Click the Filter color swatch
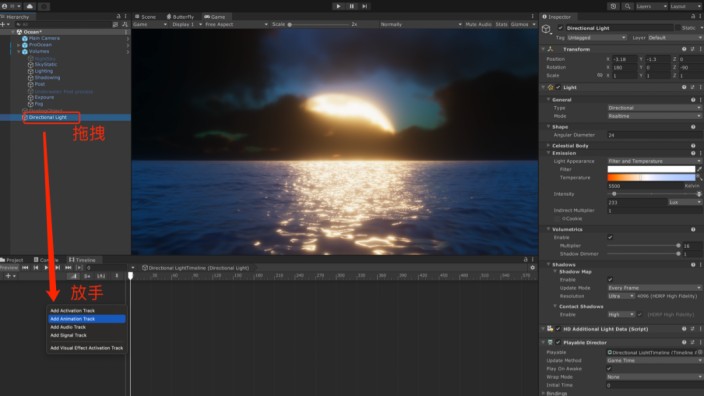The height and width of the screenshot is (396, 704). [651, 169]
